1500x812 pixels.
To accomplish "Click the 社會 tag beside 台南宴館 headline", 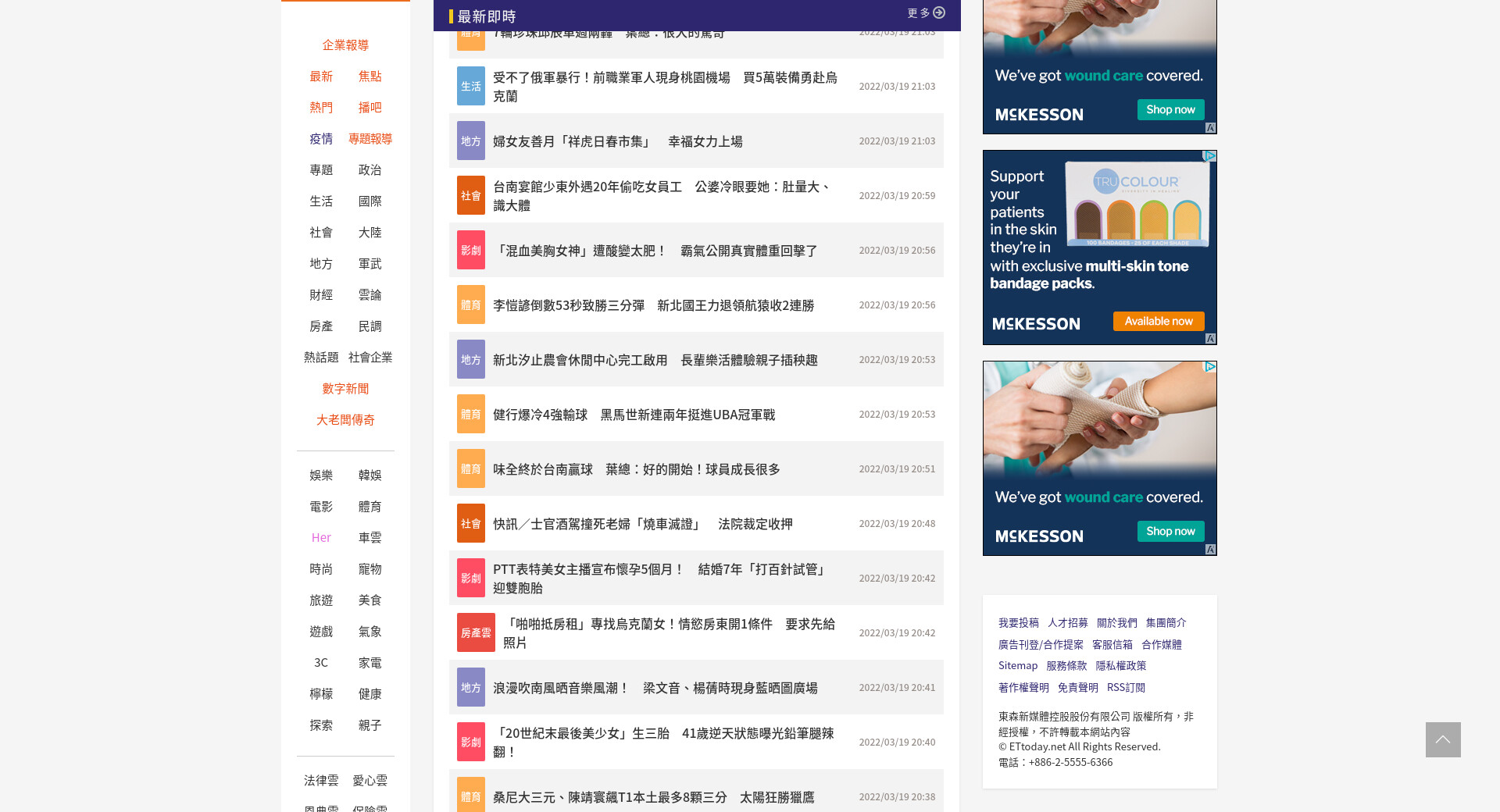I will coord(470,196).
